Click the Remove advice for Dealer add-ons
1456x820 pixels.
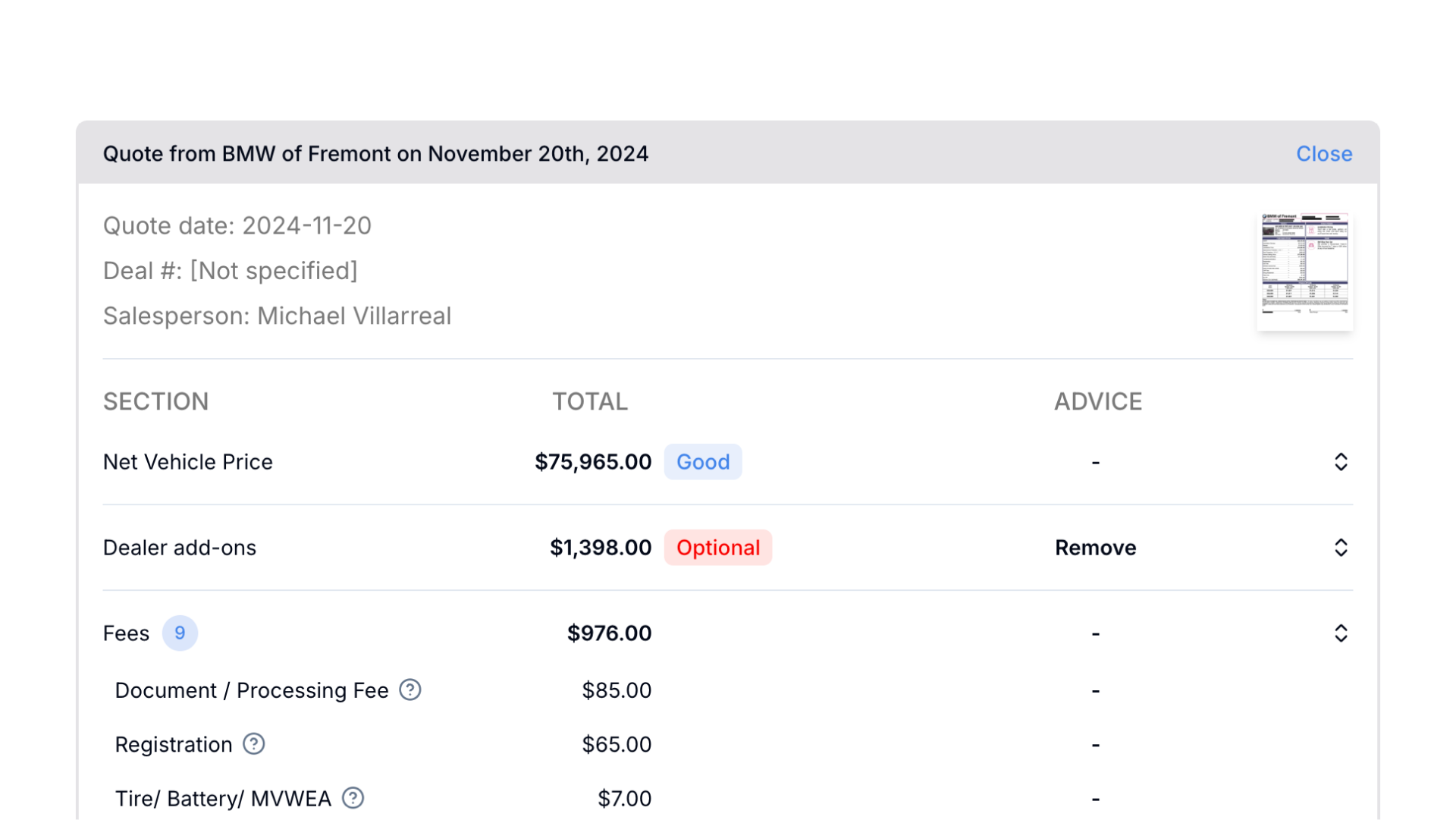pos(1095,548)
